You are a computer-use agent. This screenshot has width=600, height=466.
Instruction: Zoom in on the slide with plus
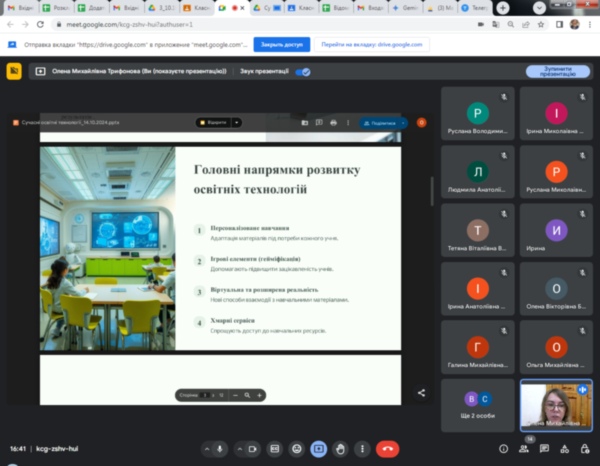(260, 395)
